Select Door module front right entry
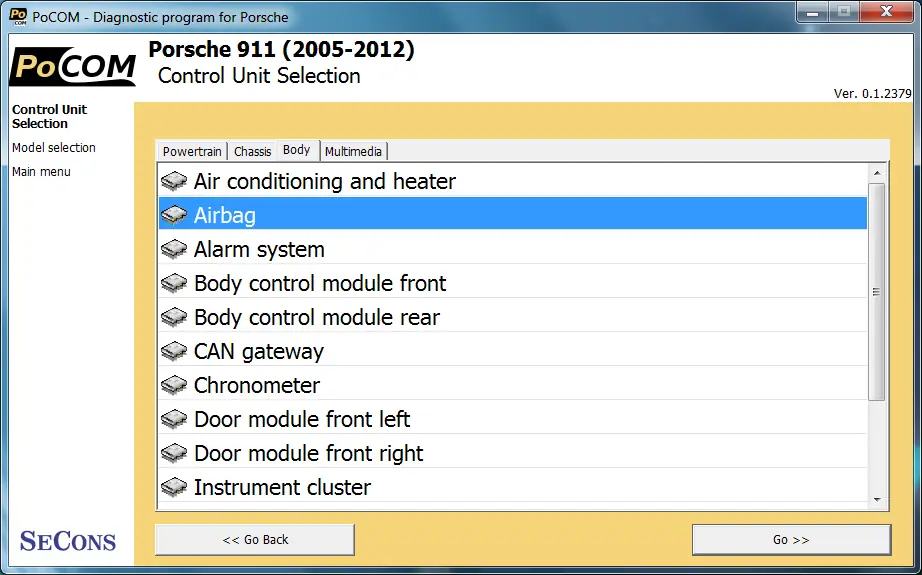922x575 pixels. click(513, 453)
